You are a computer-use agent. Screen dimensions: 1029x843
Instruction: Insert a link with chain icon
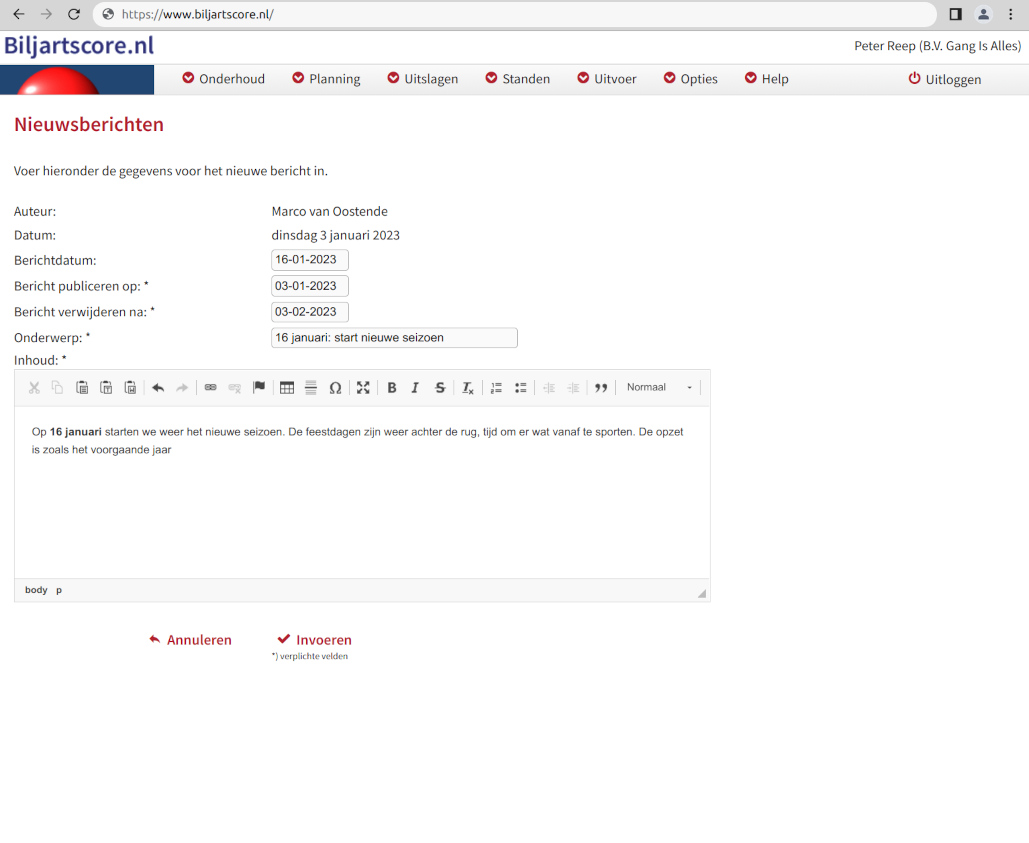210,388
